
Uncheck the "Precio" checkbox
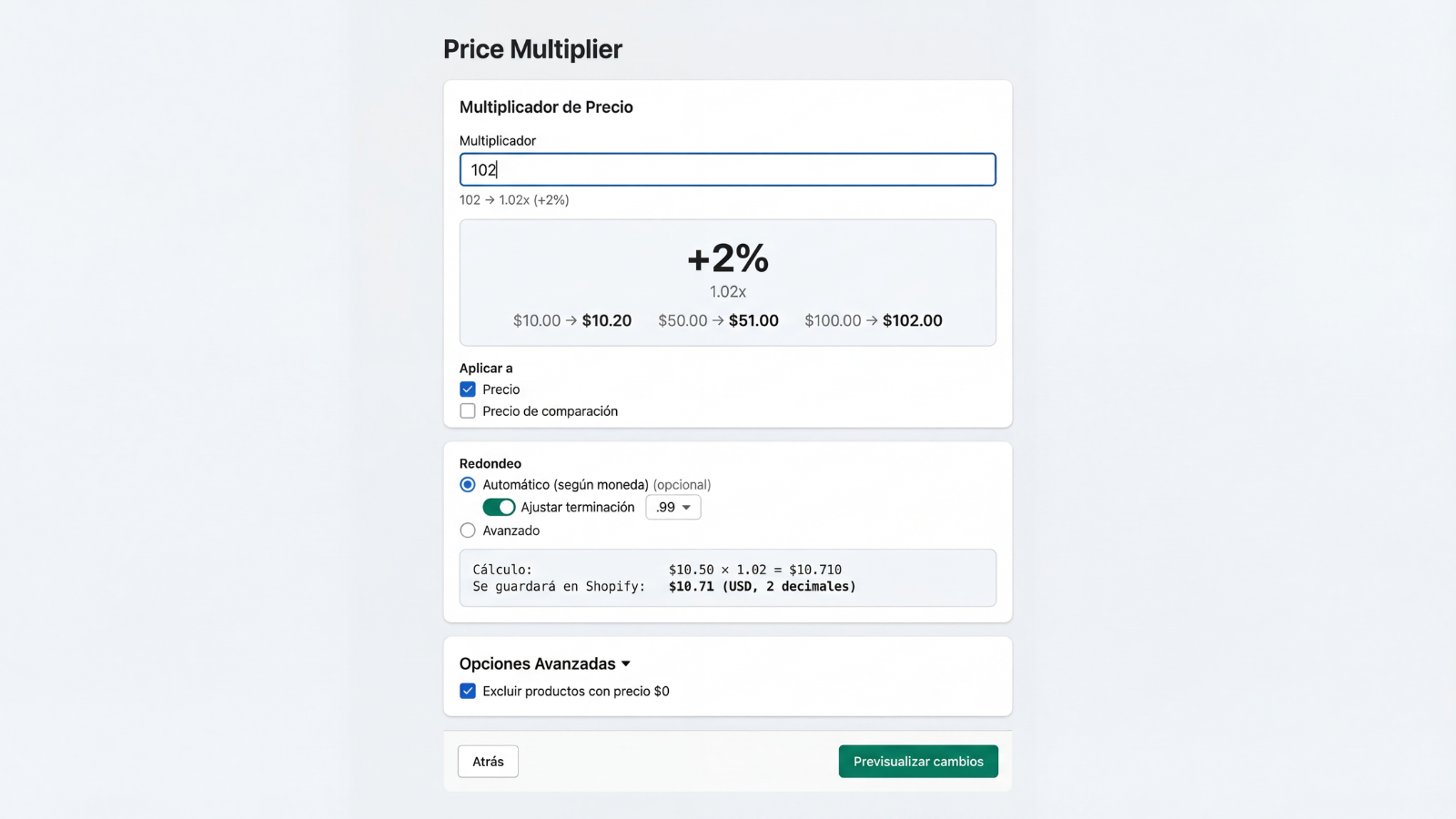click(467, 389)
